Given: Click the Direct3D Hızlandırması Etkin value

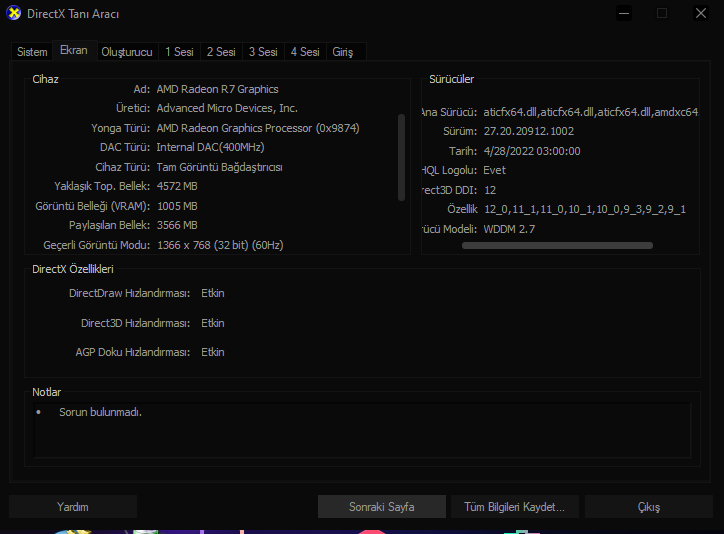Looking at the screenshot, I should click(x=213, y=323).
